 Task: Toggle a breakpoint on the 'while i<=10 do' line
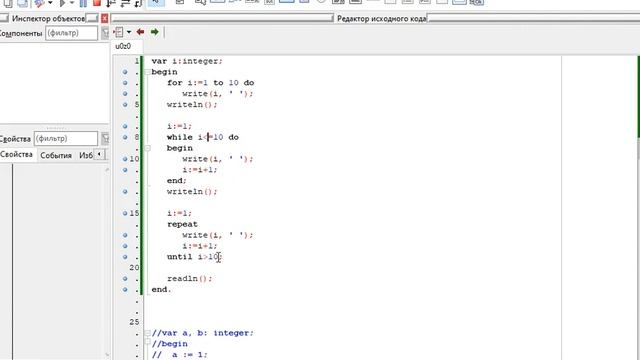(x=125, y=137)
